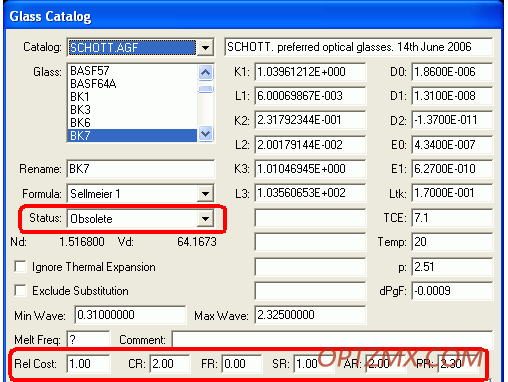The height and width of the screenshot is (382, 508).
Task: Click the p density field 2.51
Action: click(x=452, y=267)
